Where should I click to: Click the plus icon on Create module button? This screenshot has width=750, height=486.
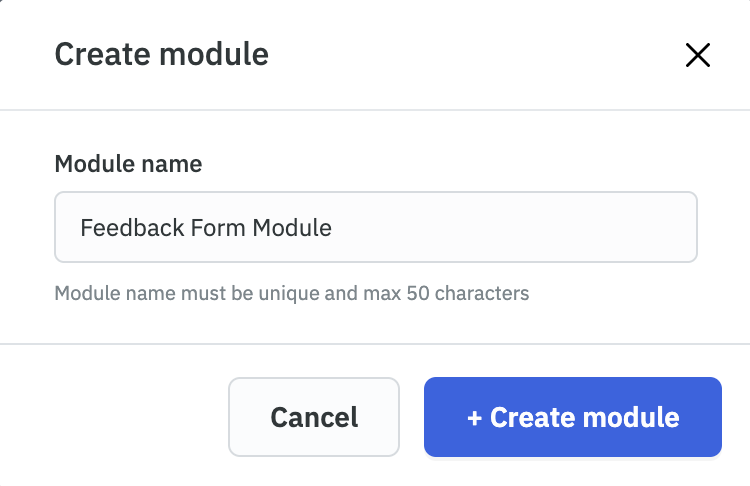click(x=474, y=417)
